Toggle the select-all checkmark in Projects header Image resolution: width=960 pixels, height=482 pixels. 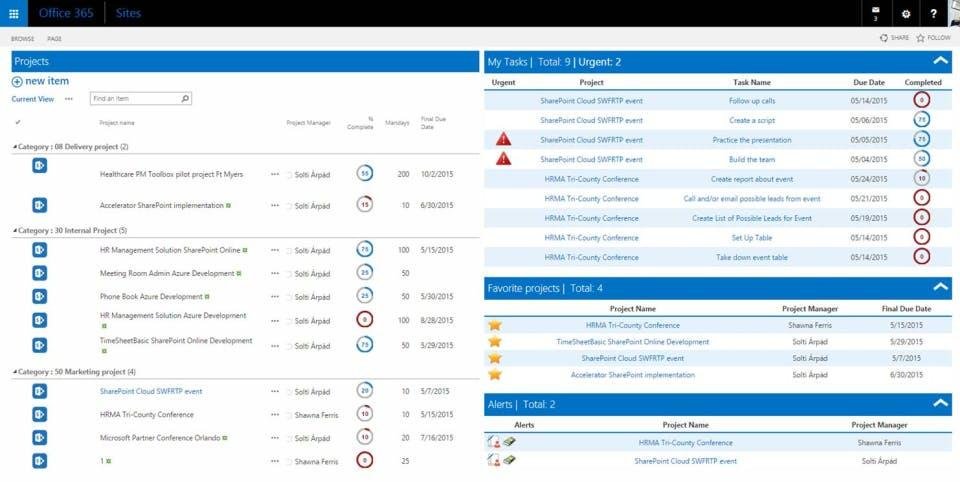coord(18,122)
